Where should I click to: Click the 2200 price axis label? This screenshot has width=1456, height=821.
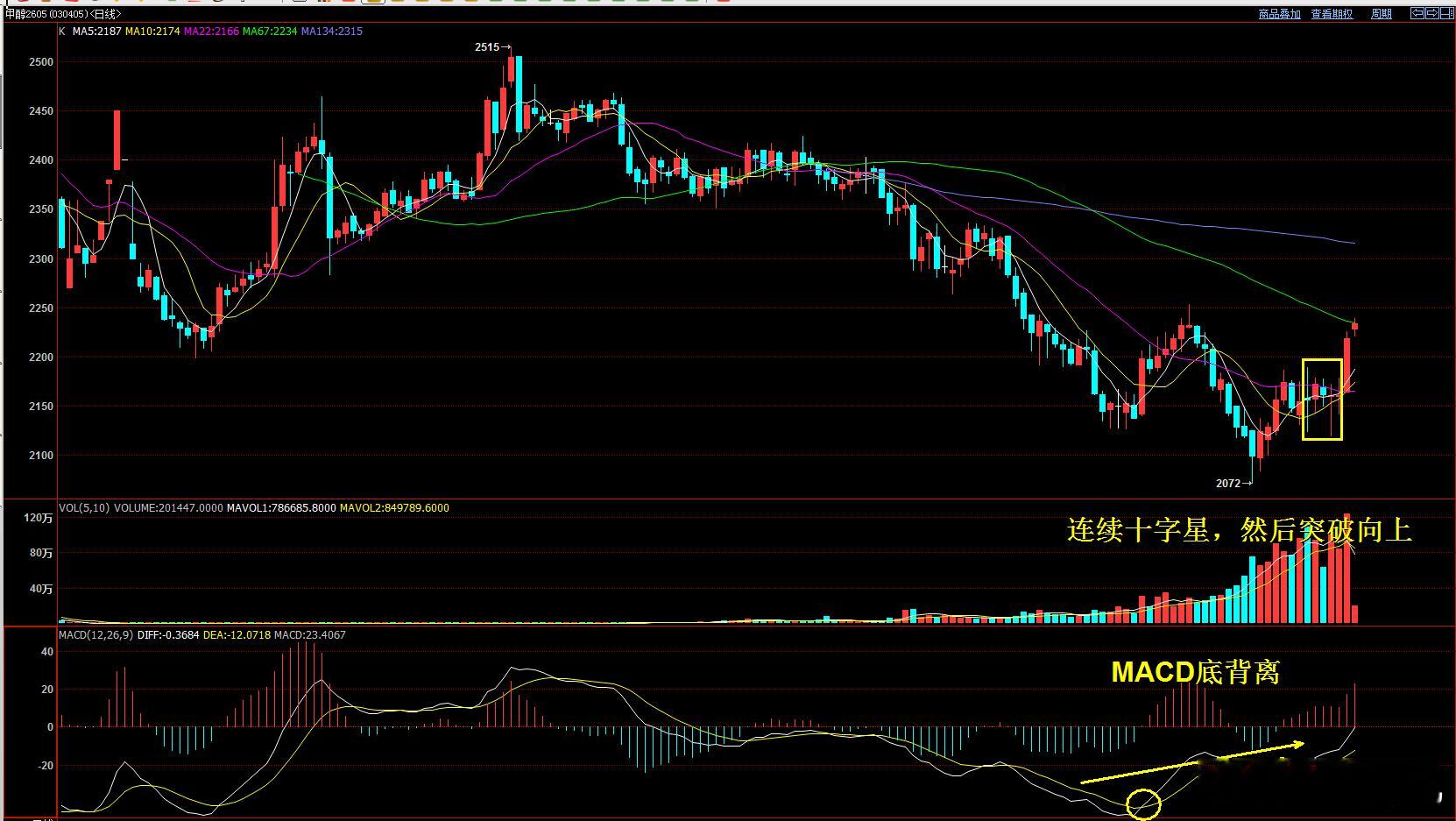click(x=41, y=357)
